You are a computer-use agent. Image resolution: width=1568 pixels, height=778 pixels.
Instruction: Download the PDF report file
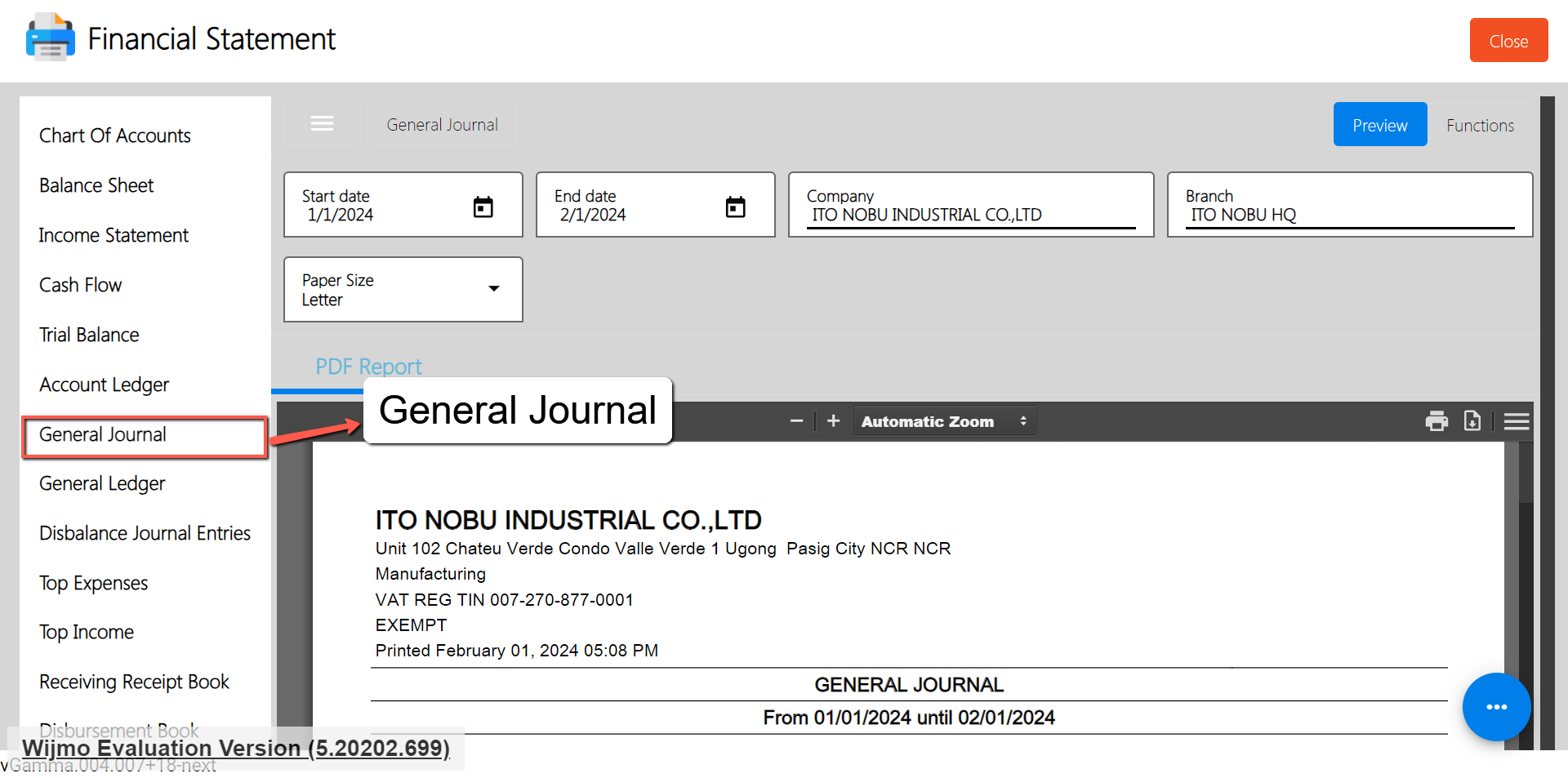(x=1472, y=421)
